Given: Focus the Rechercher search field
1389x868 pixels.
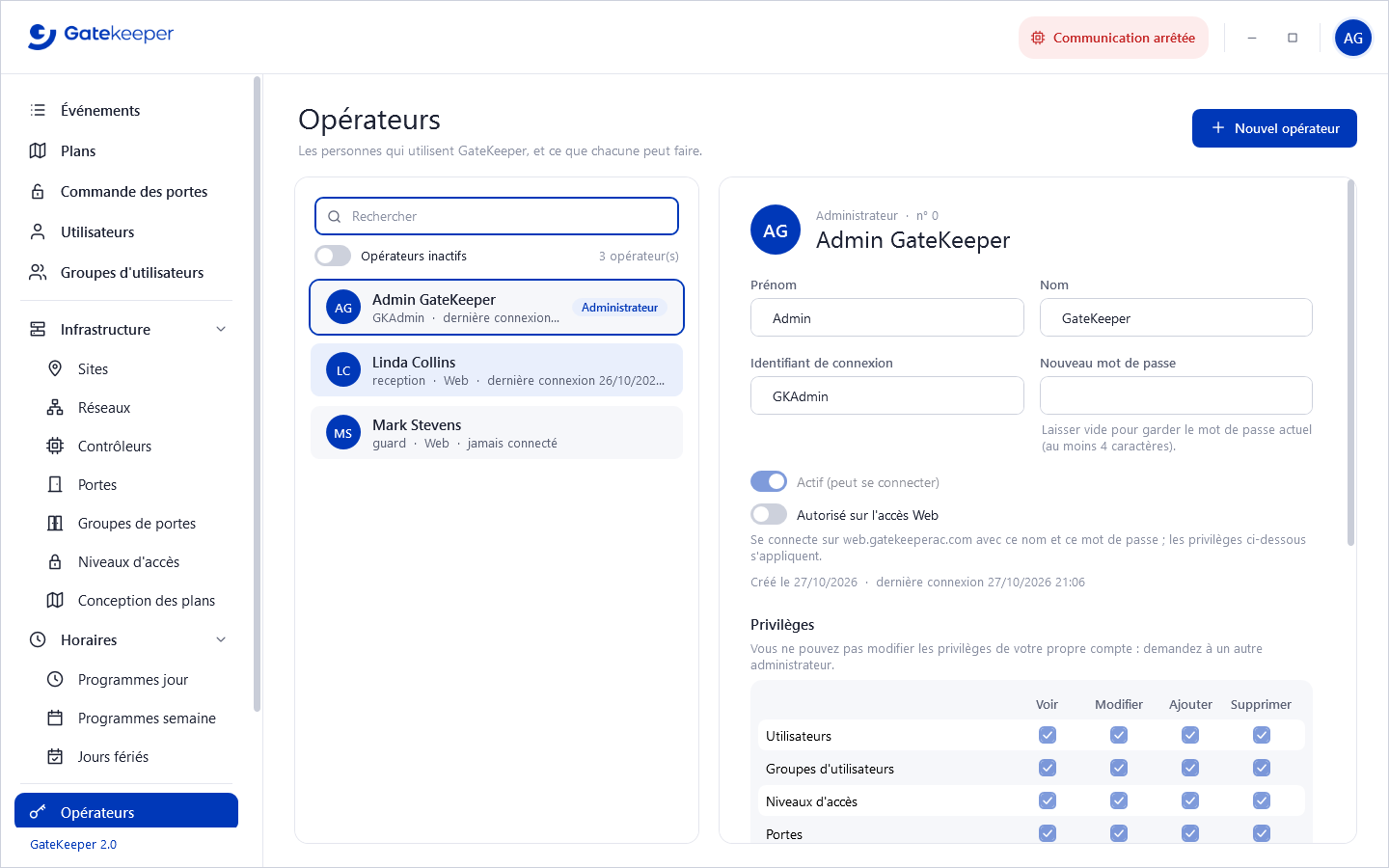Looking at the screenshot, I should point(497,216).
